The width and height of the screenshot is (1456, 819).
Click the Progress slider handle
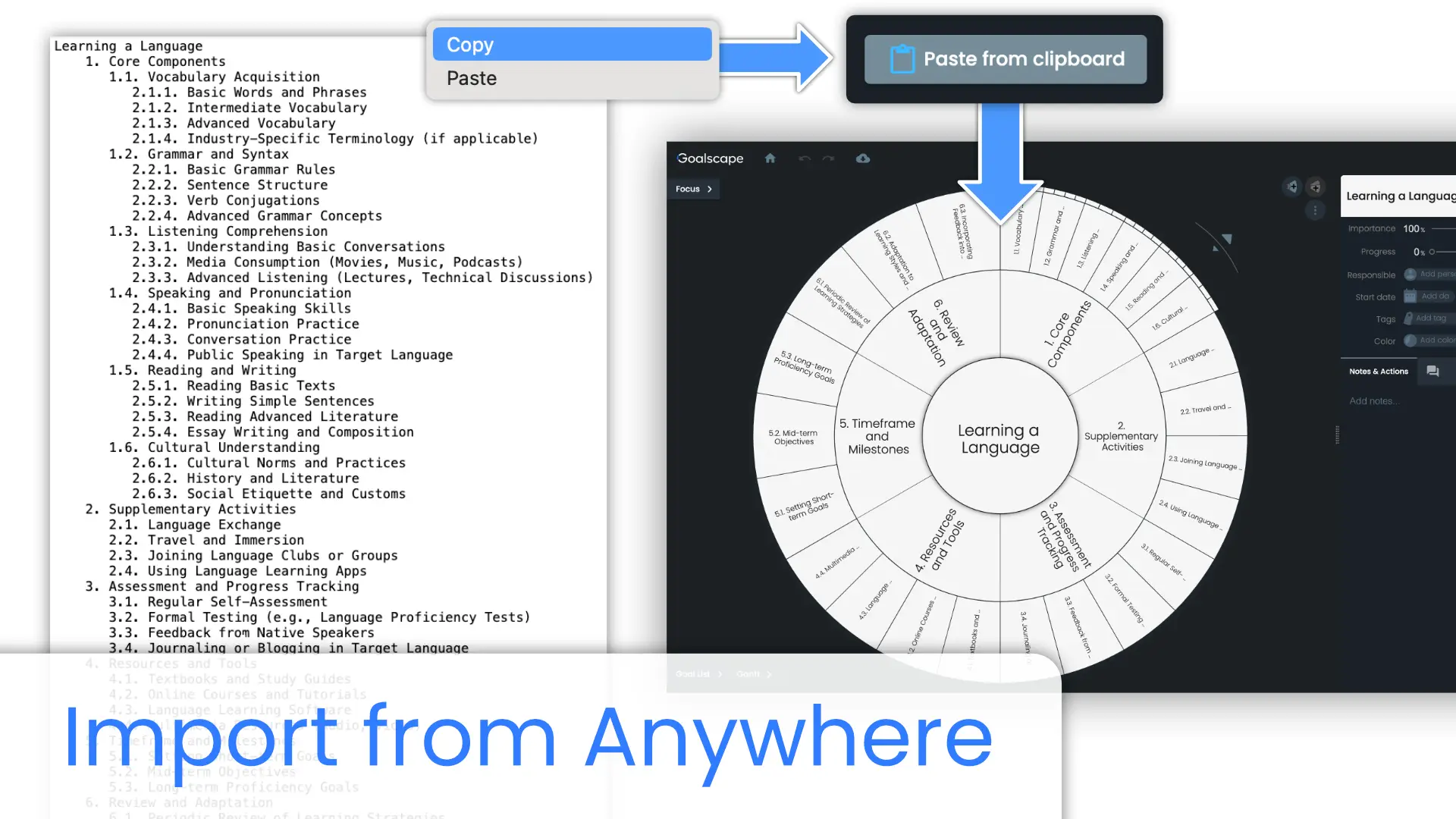(x=1432, y=252)
